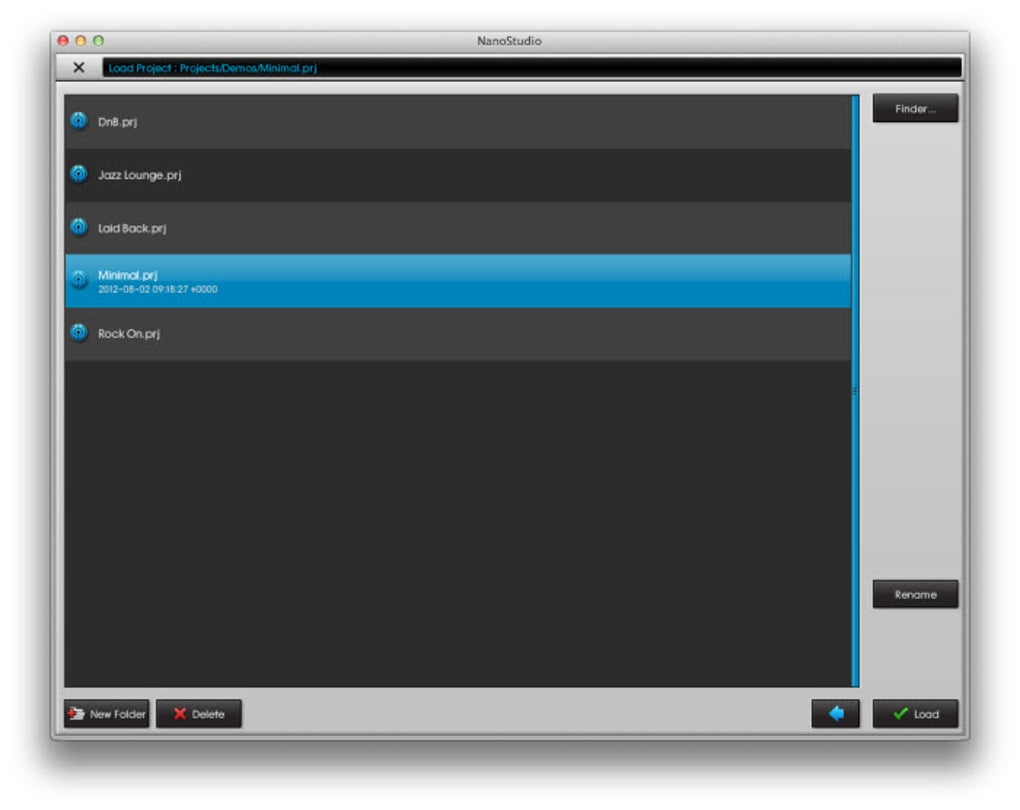The image size is (1020, 810).
Task: Select Minimal.prj in the list
Action: pyautogui.click(x=457, y=281)
